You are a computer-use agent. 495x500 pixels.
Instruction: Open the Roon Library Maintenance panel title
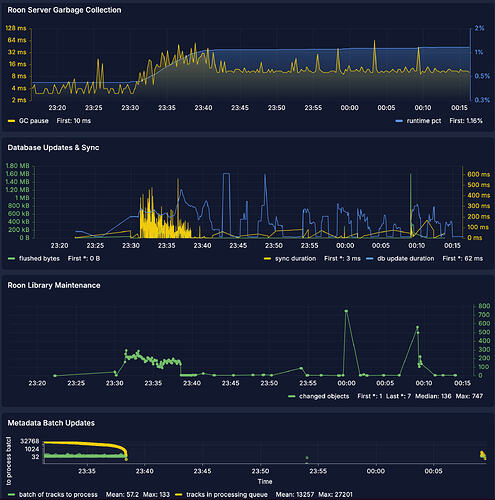54,285
